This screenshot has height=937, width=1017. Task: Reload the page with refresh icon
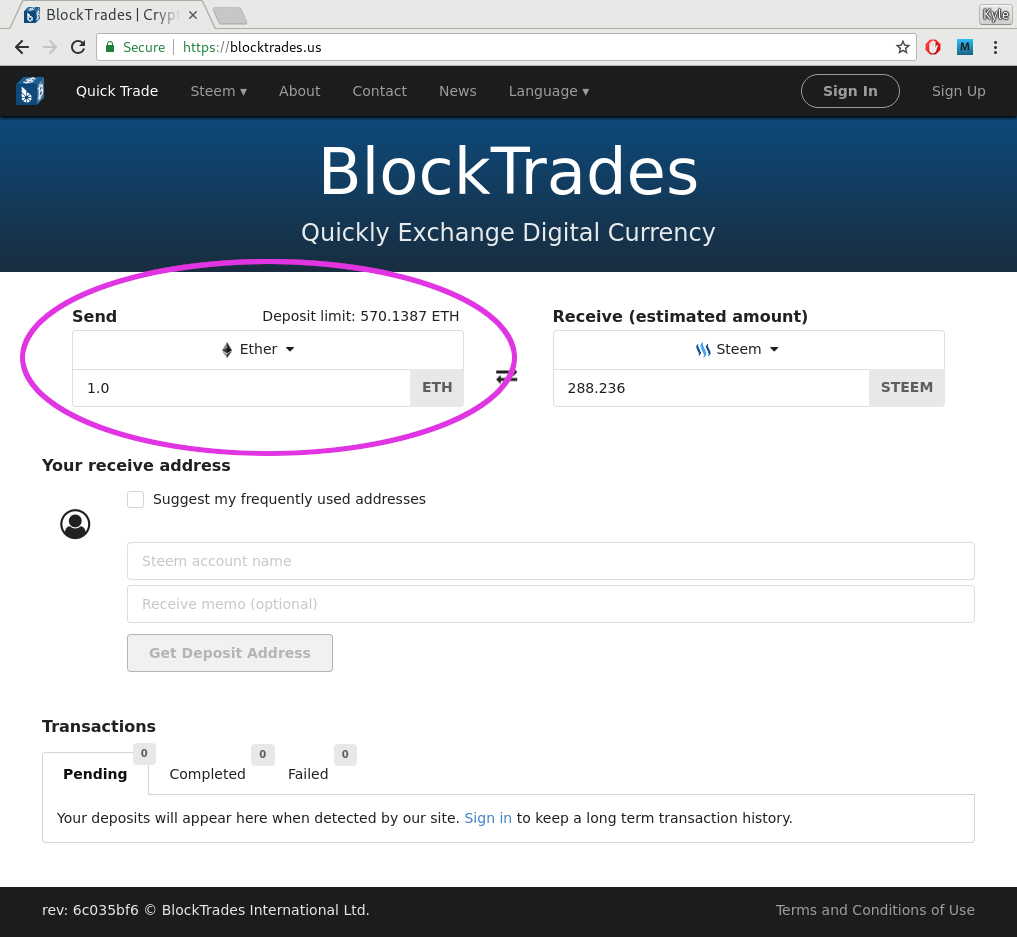(x=78, y=47)
